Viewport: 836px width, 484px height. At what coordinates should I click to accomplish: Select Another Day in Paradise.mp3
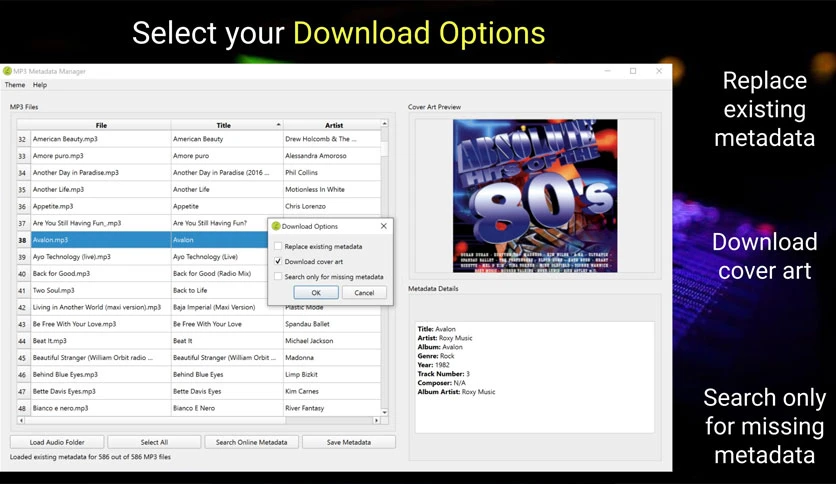coord(101,172)
